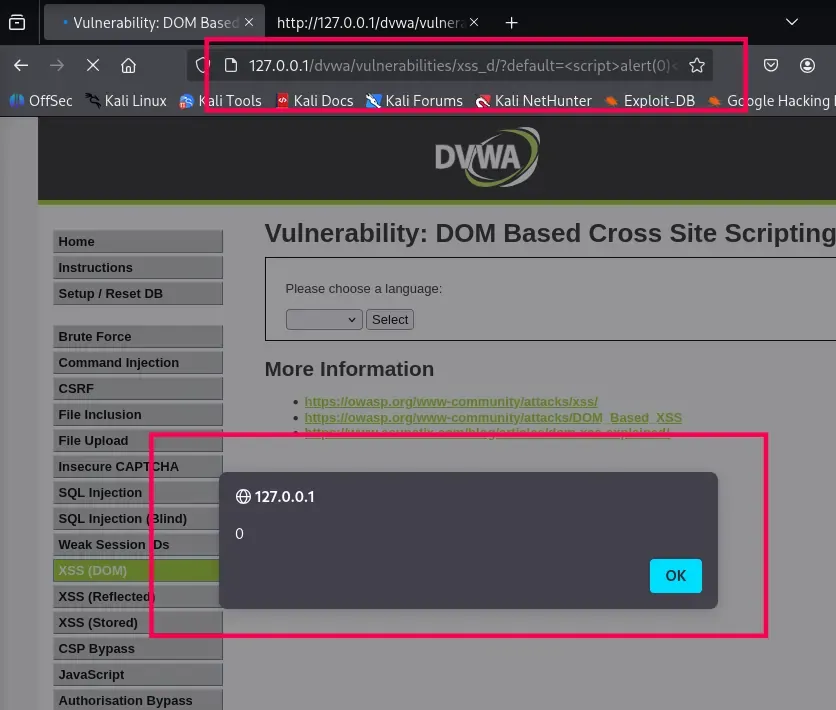Open the Kali Docs bookmark
Screen dimensions: 836x710
coord(315,101)
